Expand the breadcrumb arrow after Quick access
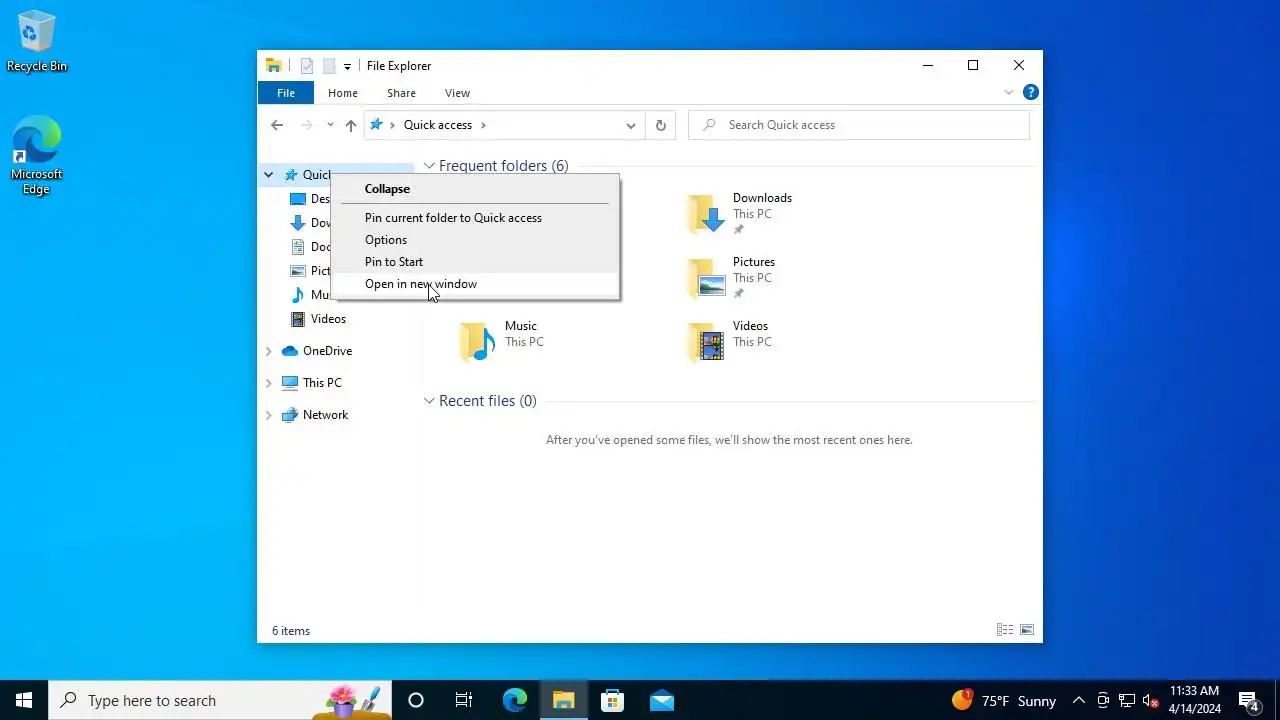The width and height of the screenshot is (1280, 720). pyautogui.click(x=484, y=125)
